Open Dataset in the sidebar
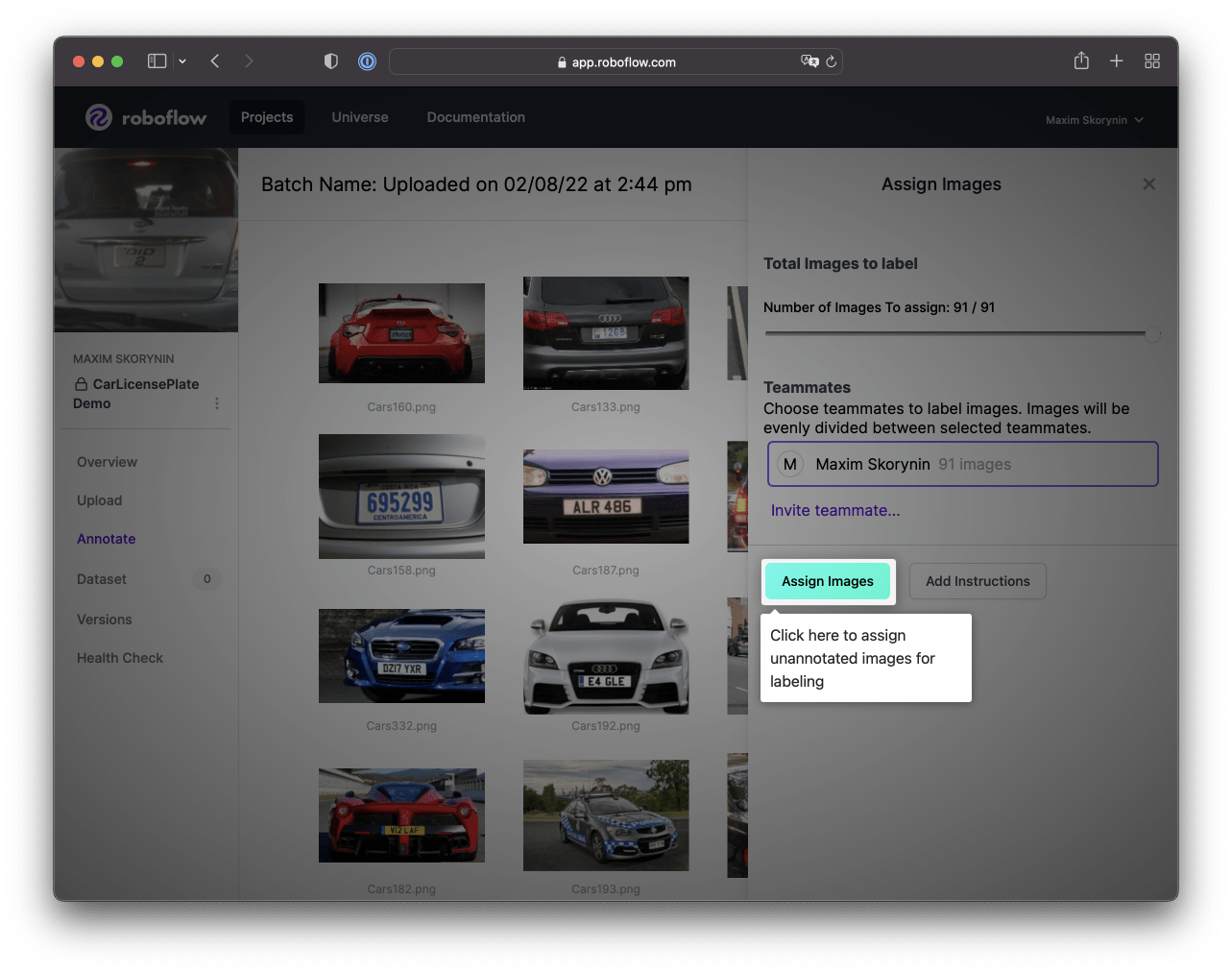This screenshot has height=972, width=1232. click(x=102, y=579)
